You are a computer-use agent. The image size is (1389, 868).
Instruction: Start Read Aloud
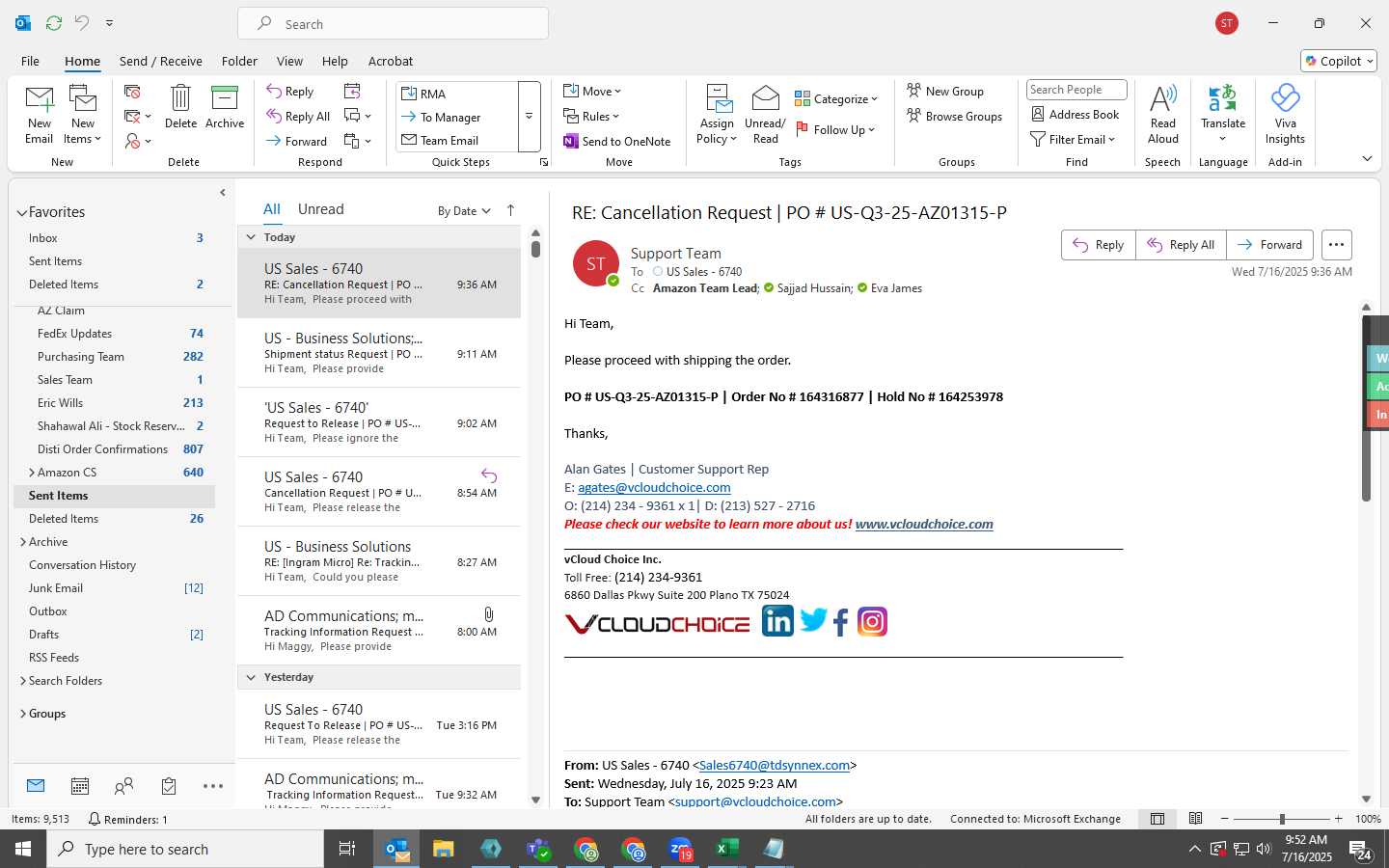point(1163,114)
